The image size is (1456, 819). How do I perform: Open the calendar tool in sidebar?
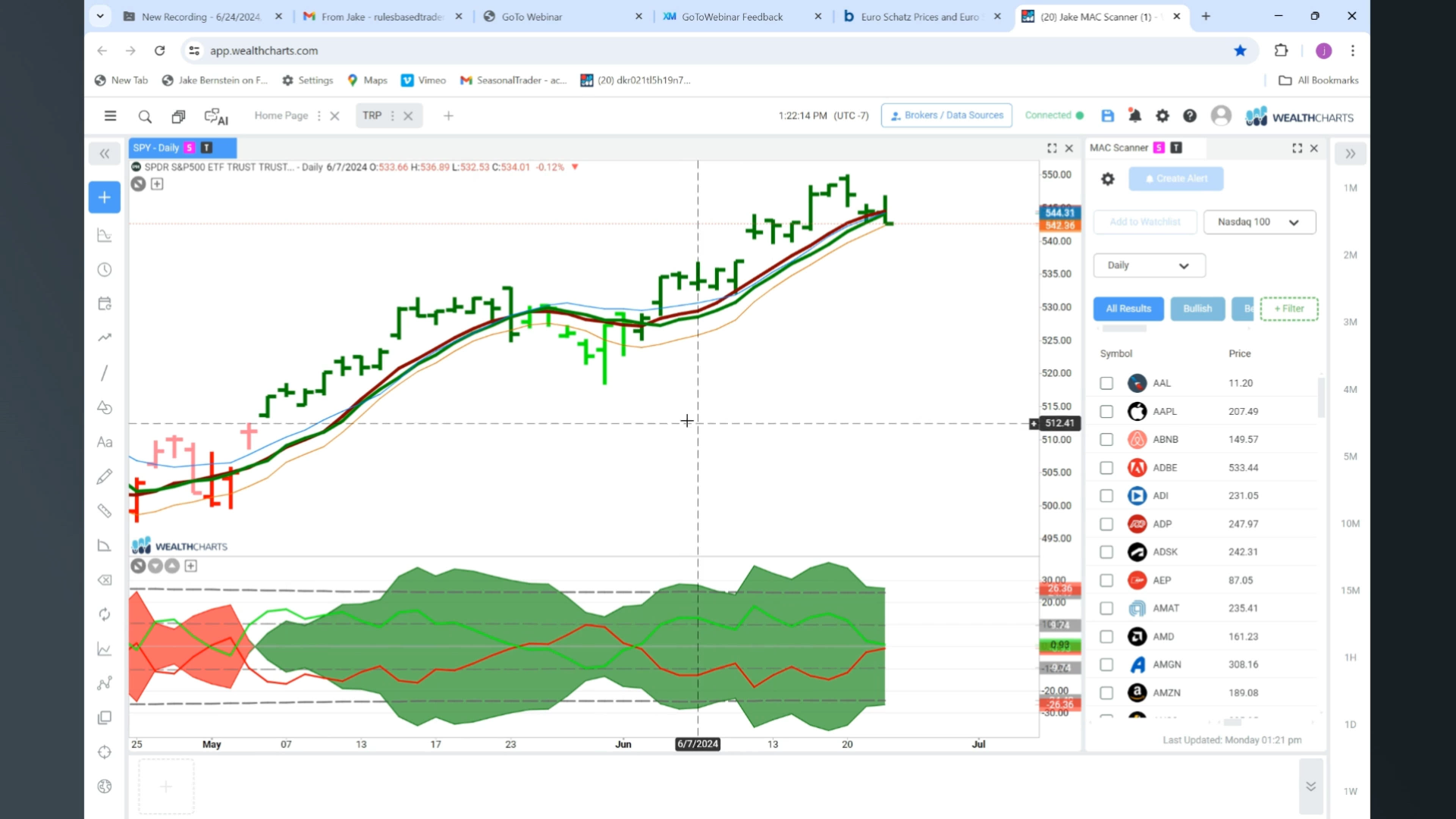(x=105, y=303)
